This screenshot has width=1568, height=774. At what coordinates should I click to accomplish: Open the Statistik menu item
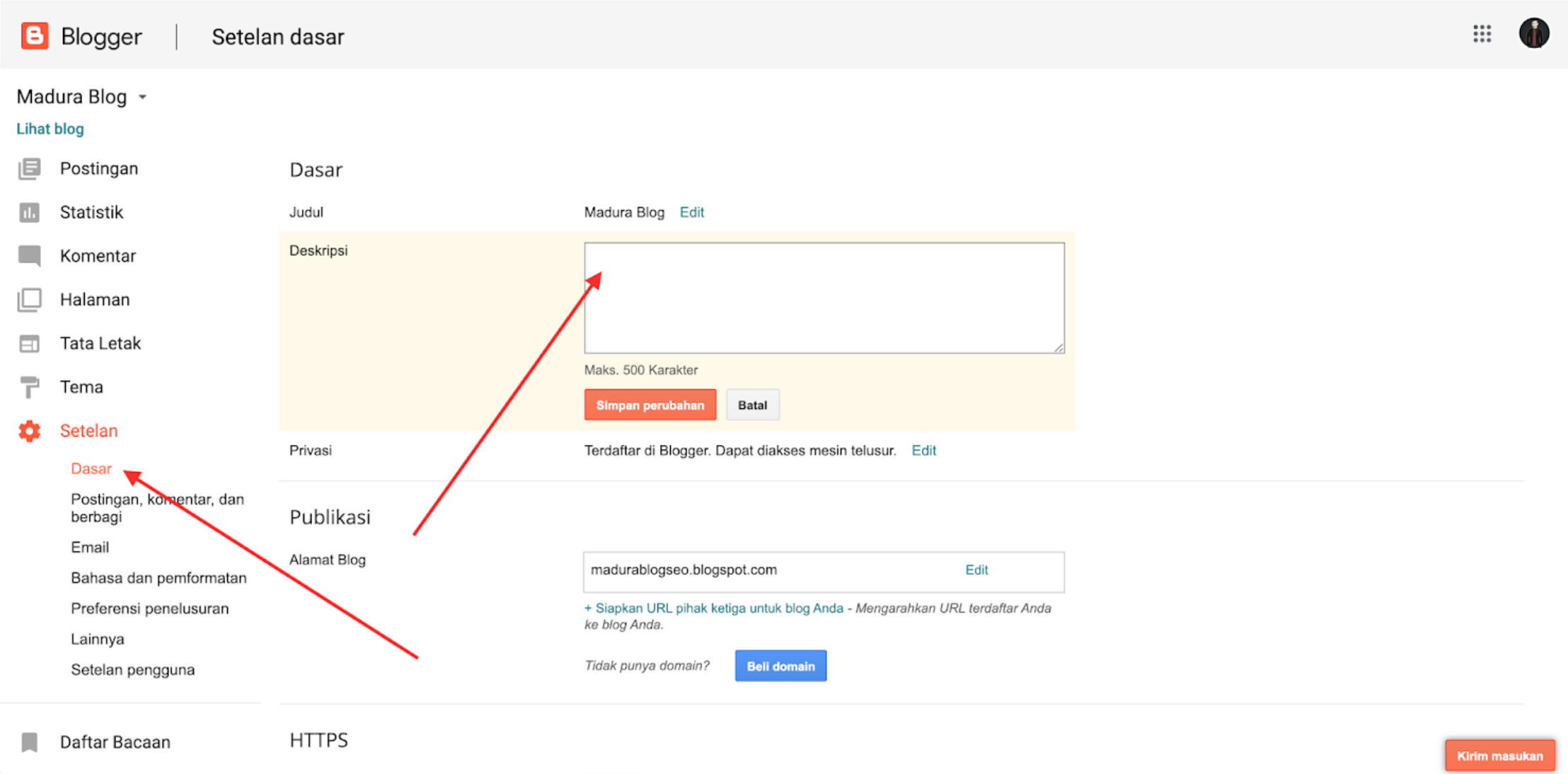[x=91, y=212]
